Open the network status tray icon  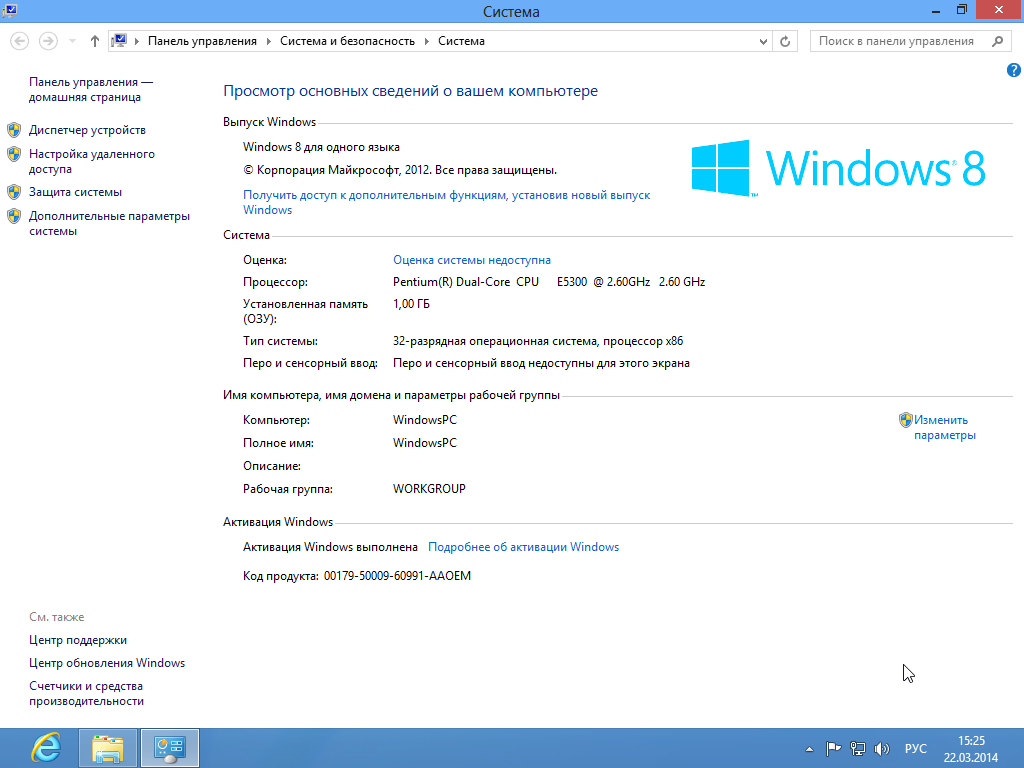click(857, 748)
